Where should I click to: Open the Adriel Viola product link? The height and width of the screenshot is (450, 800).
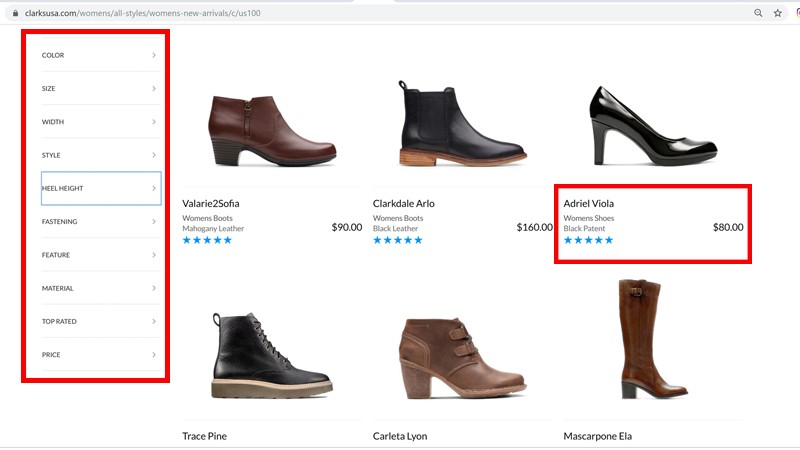click(589, 203)
